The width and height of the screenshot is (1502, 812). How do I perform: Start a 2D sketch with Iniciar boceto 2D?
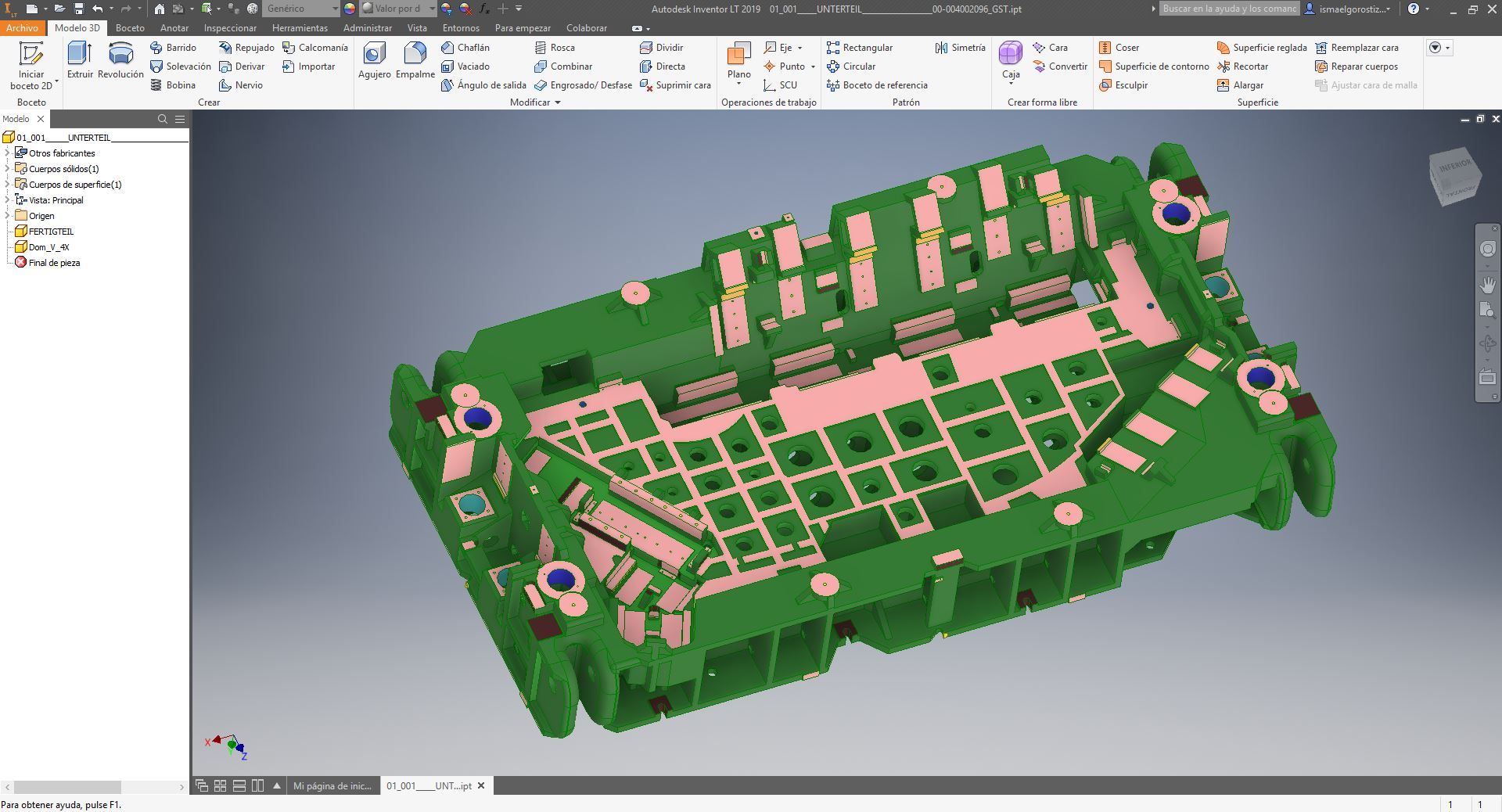(x=31, y=66)
